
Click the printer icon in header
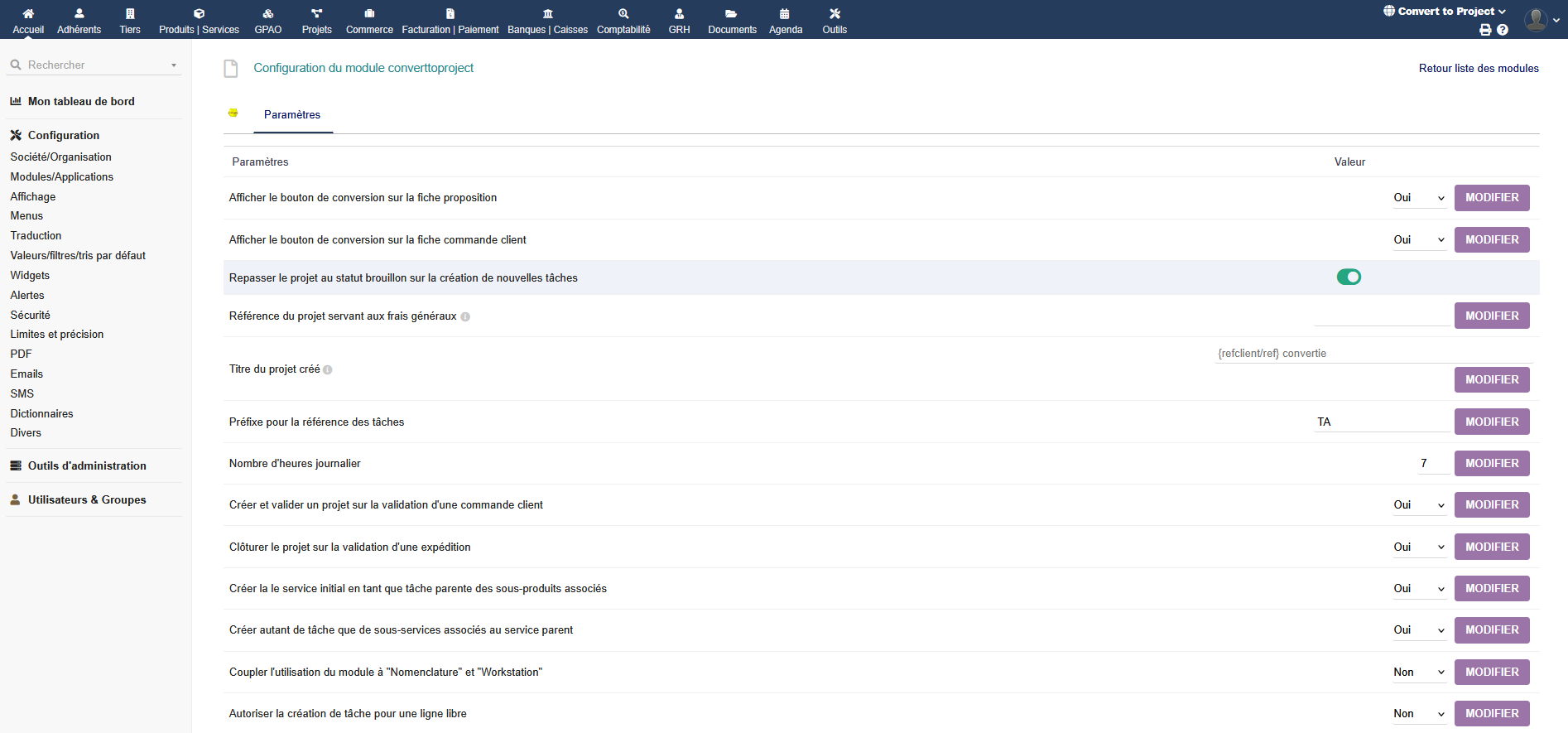coord(1485,30)
